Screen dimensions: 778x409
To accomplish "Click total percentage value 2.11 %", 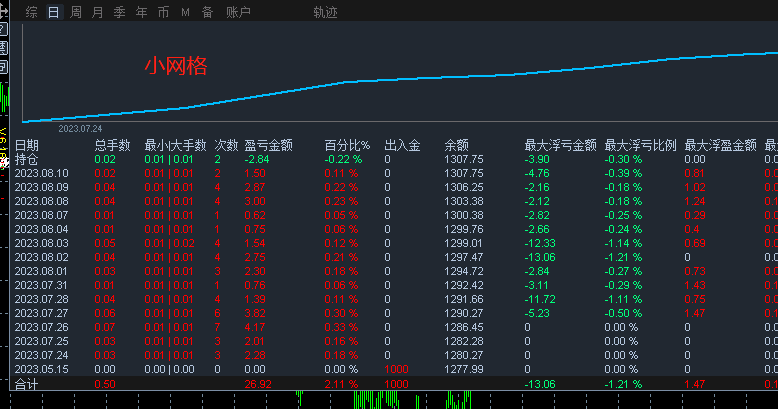I will pos(341,384).
